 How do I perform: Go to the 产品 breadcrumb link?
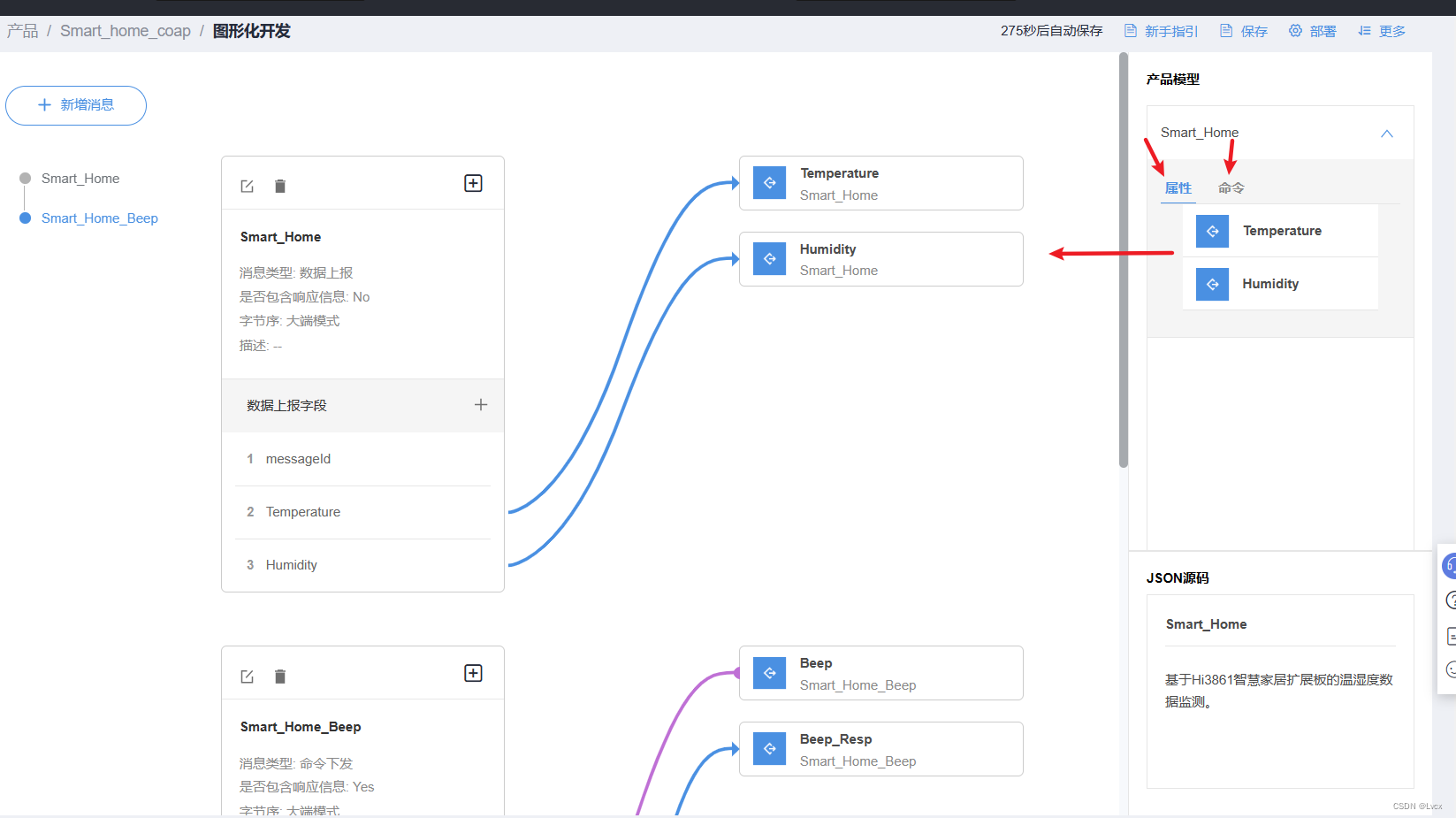click(23, 31)
